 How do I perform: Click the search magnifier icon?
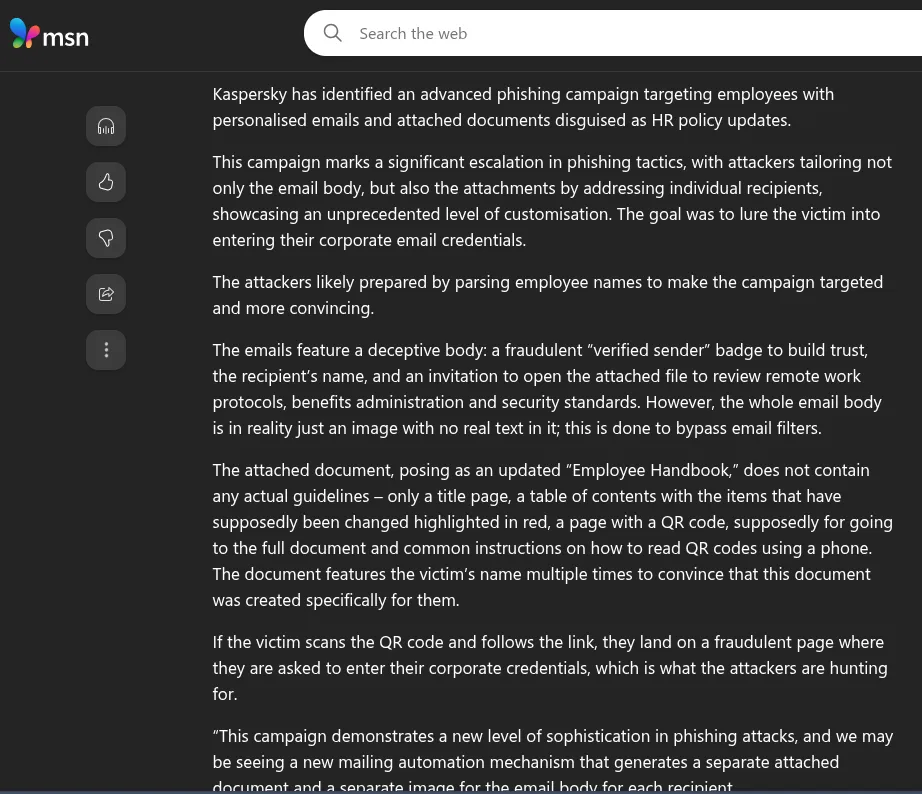tap(333, 34)
